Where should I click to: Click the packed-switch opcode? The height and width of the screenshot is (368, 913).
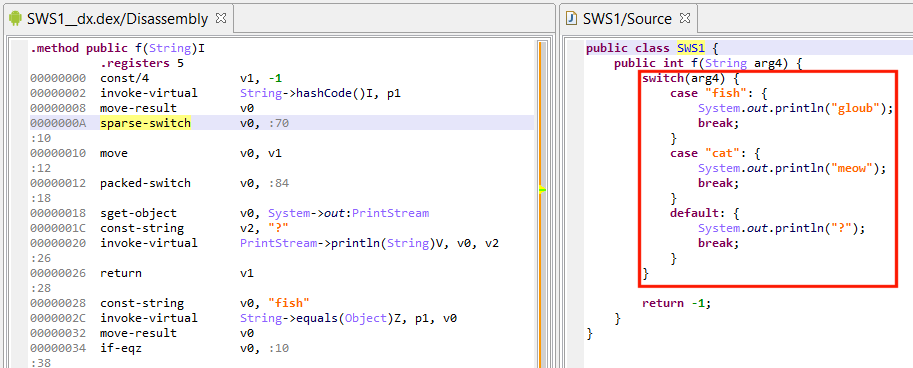(146, 183)
